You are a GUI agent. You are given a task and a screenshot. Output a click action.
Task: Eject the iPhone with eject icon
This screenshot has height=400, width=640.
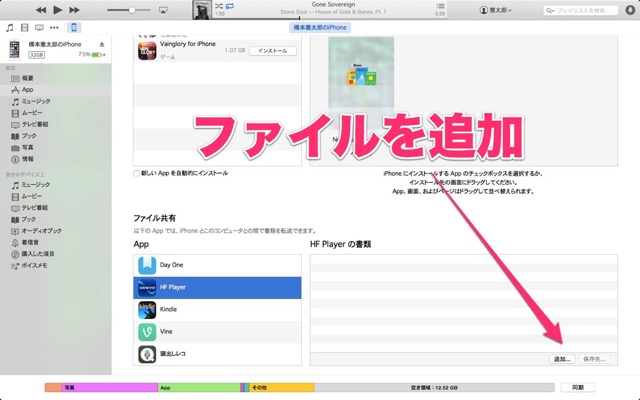point(102,44)
